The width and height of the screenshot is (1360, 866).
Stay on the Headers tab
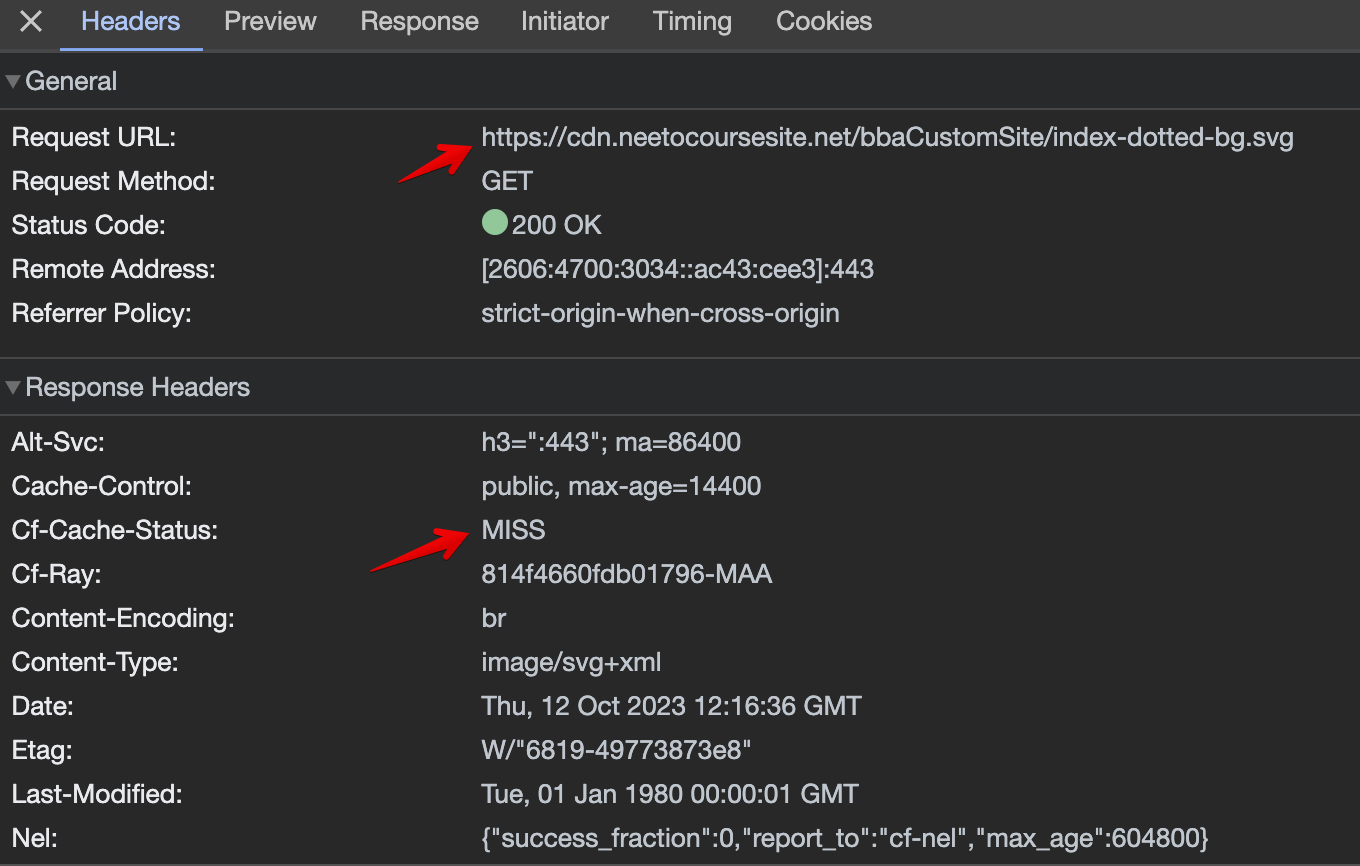130,22
